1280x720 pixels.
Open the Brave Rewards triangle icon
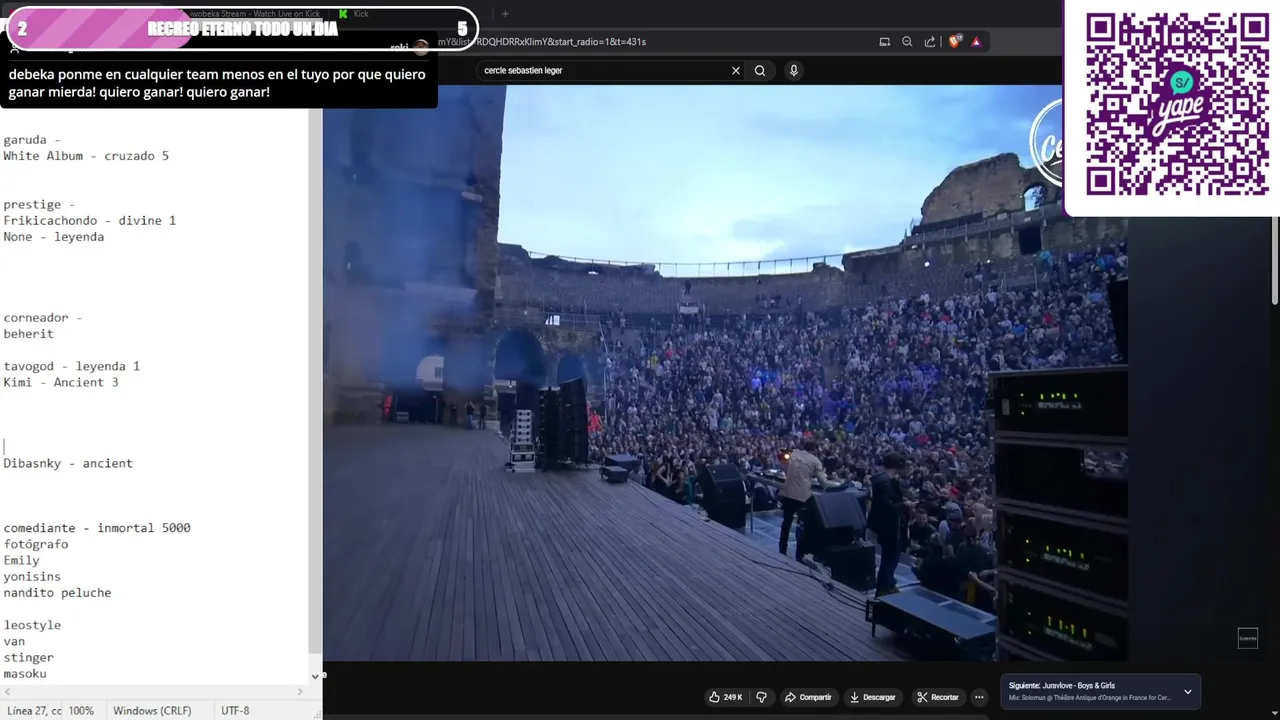pyautogui.click(x=976, y=42)
